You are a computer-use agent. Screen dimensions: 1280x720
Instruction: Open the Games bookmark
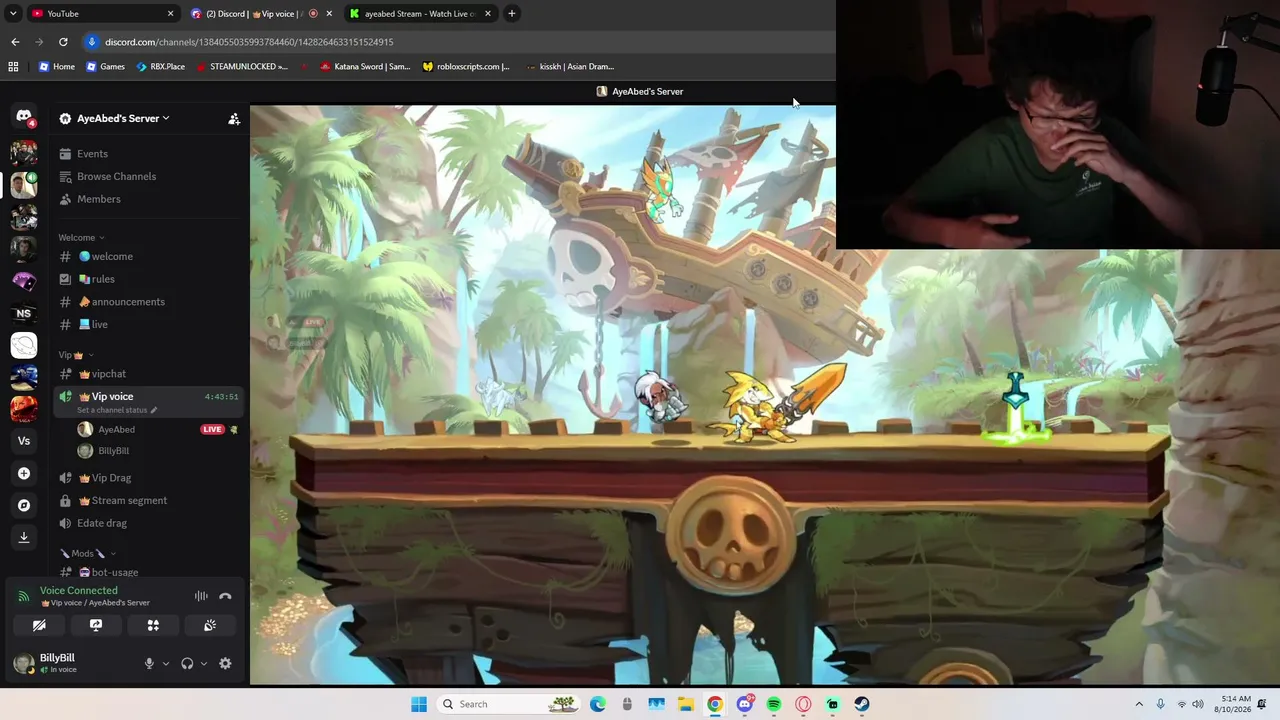point(105,67)
